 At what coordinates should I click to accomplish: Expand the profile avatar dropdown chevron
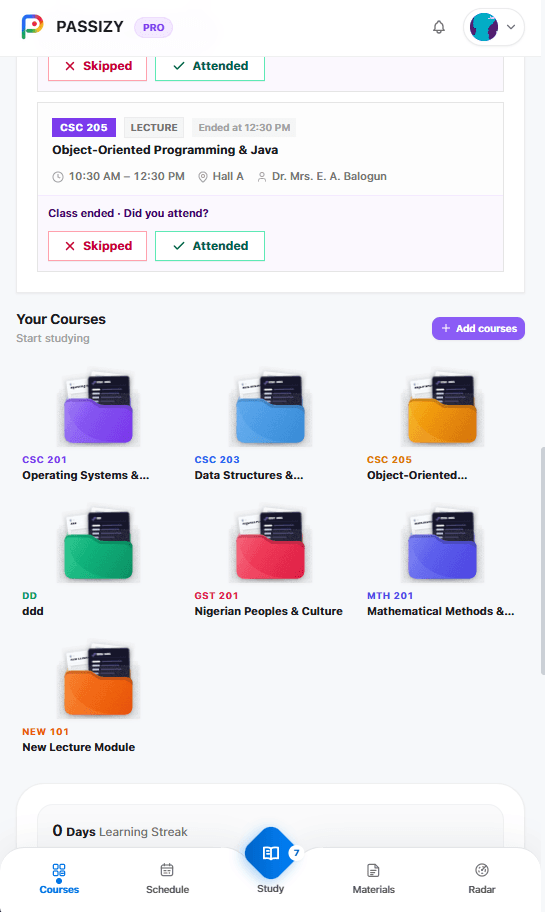pyautogui.click(x=511, y=27)
